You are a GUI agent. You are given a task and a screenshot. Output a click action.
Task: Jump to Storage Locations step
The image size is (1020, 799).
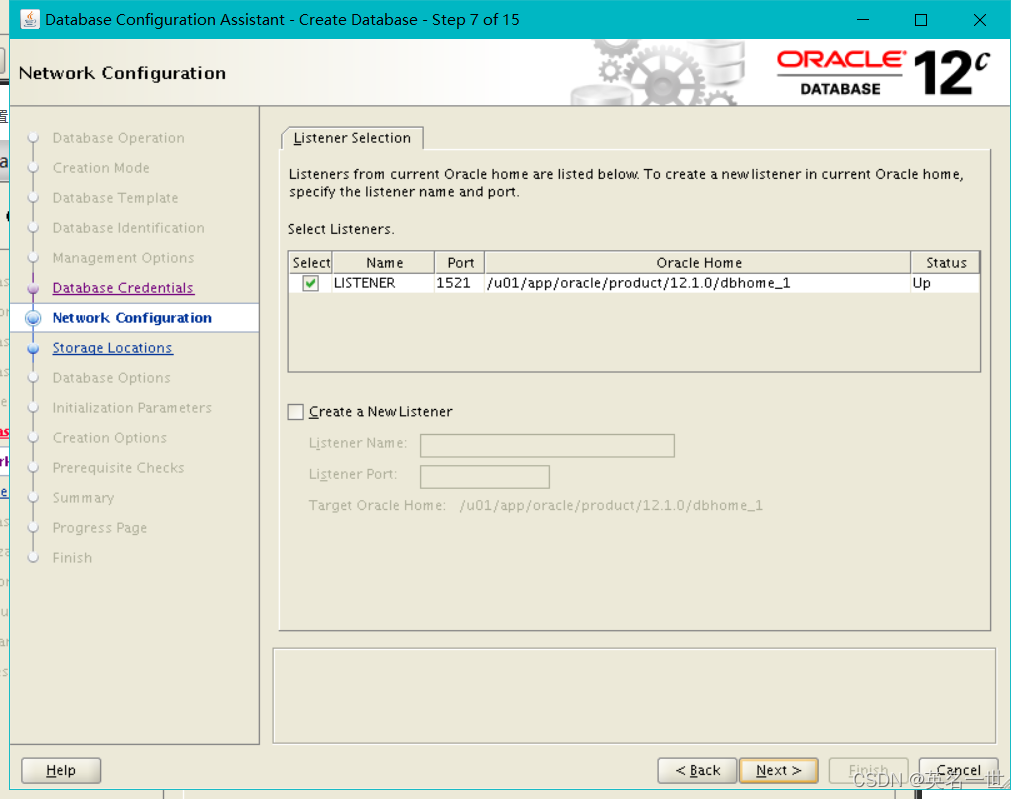click(113, 347)
